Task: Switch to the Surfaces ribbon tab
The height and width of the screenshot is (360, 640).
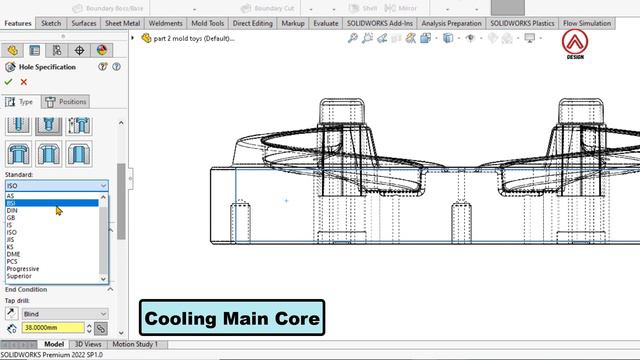Action: [84, 23]
